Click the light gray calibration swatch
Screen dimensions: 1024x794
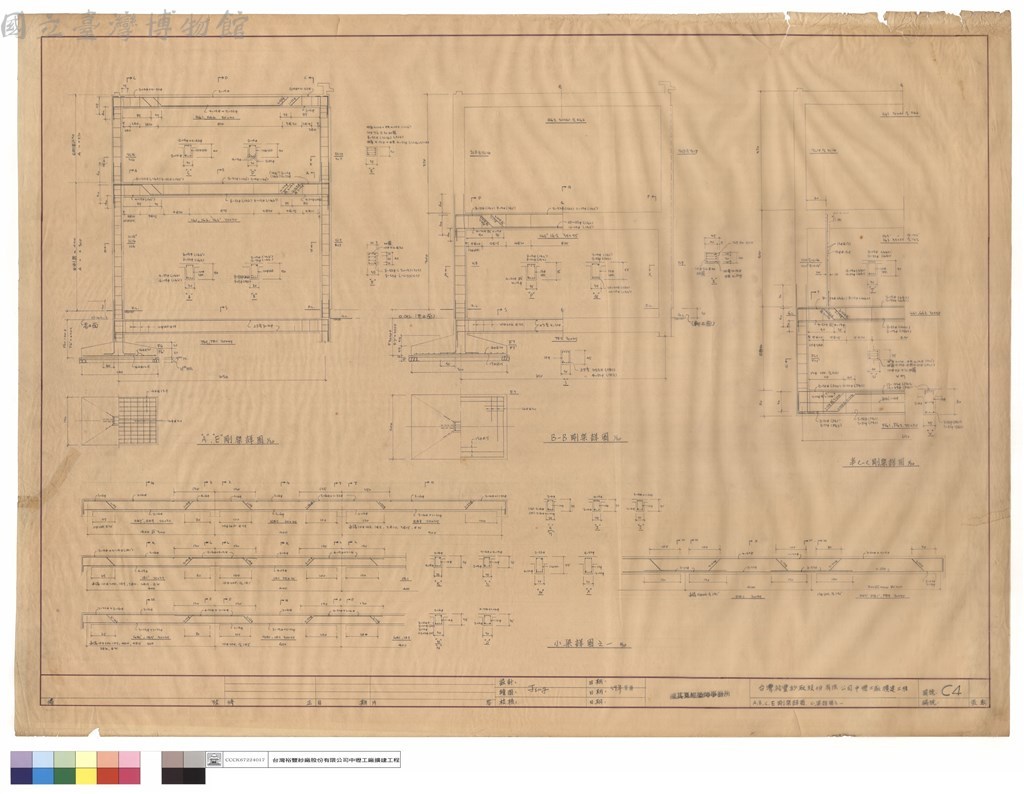(x=194, y=759)
